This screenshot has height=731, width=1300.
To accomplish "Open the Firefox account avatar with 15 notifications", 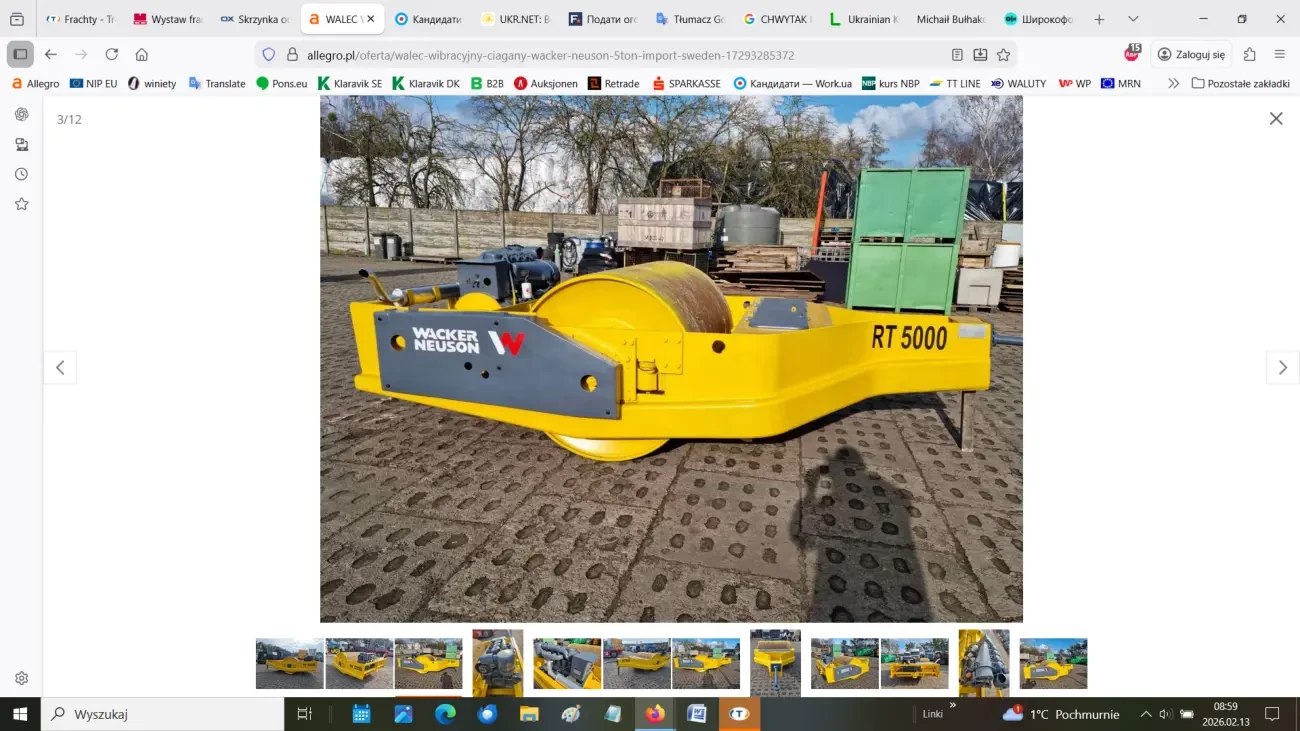I will point(1129,55).
